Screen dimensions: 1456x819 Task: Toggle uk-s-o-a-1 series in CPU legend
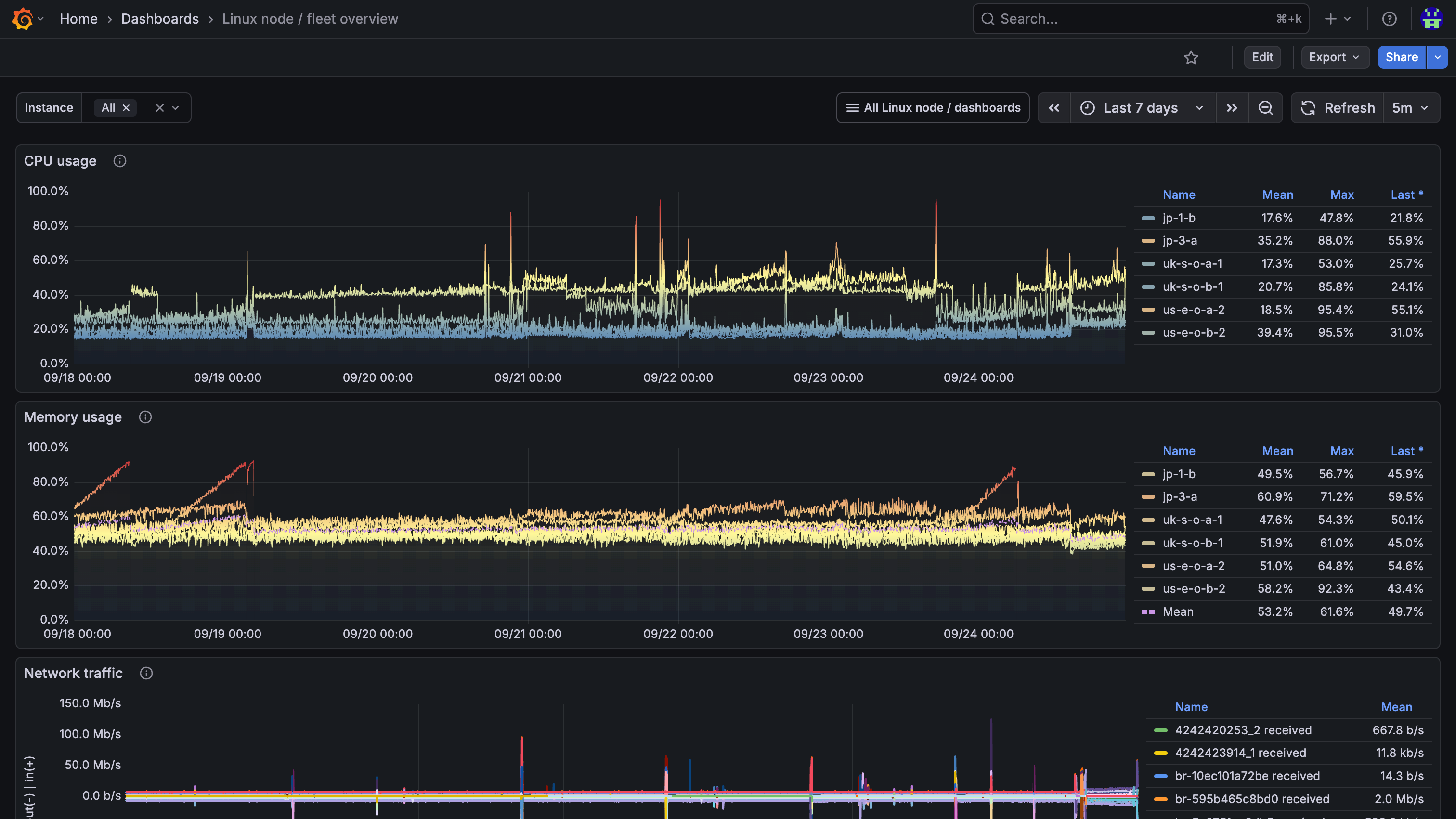coord(1192,264)
